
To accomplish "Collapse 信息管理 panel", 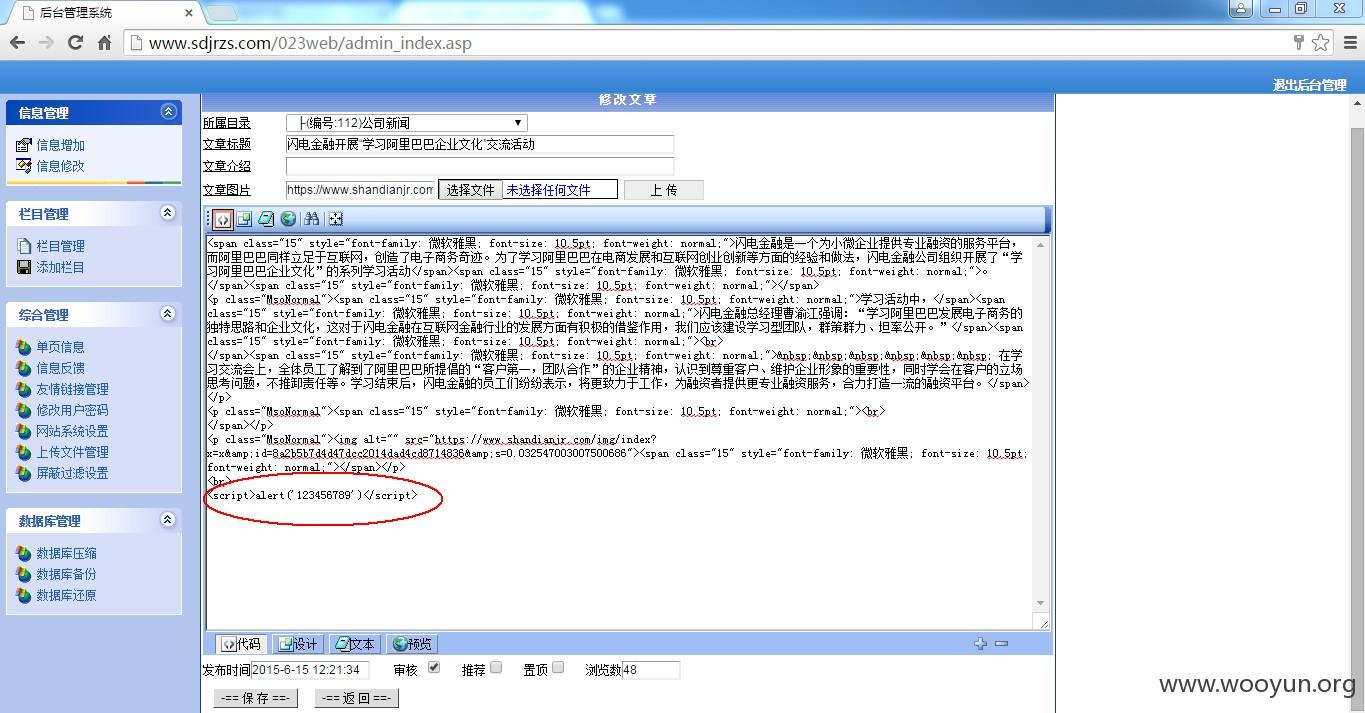I will pos(168,112).
